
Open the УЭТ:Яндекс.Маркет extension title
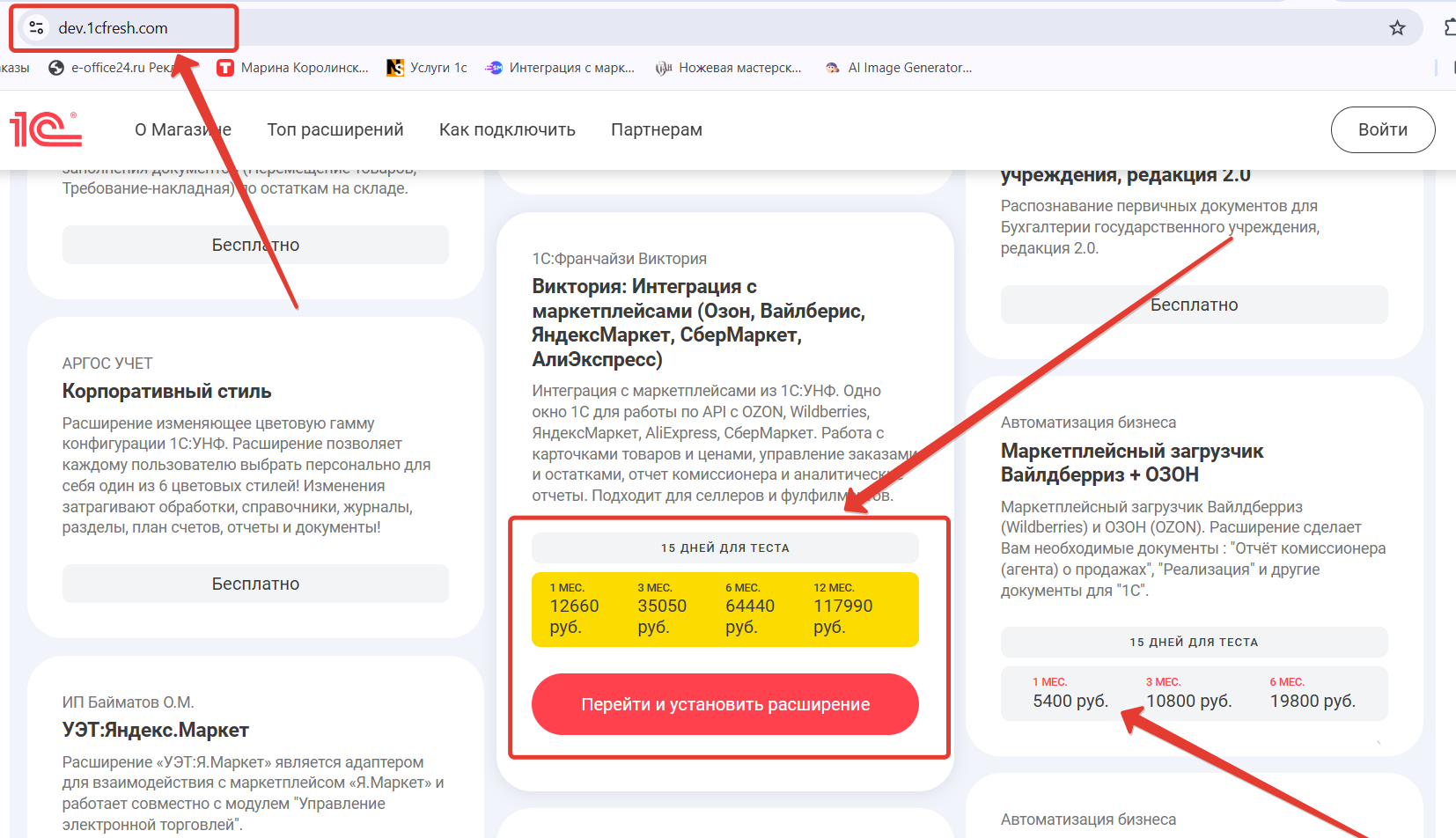click(156, 731)
